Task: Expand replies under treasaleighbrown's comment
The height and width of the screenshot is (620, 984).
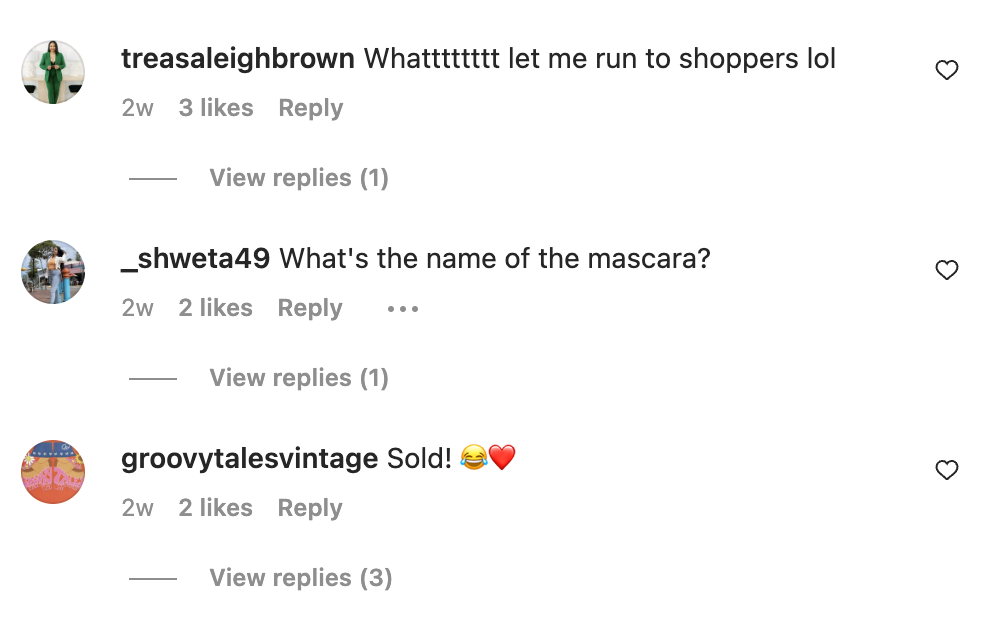Action: 298,178
